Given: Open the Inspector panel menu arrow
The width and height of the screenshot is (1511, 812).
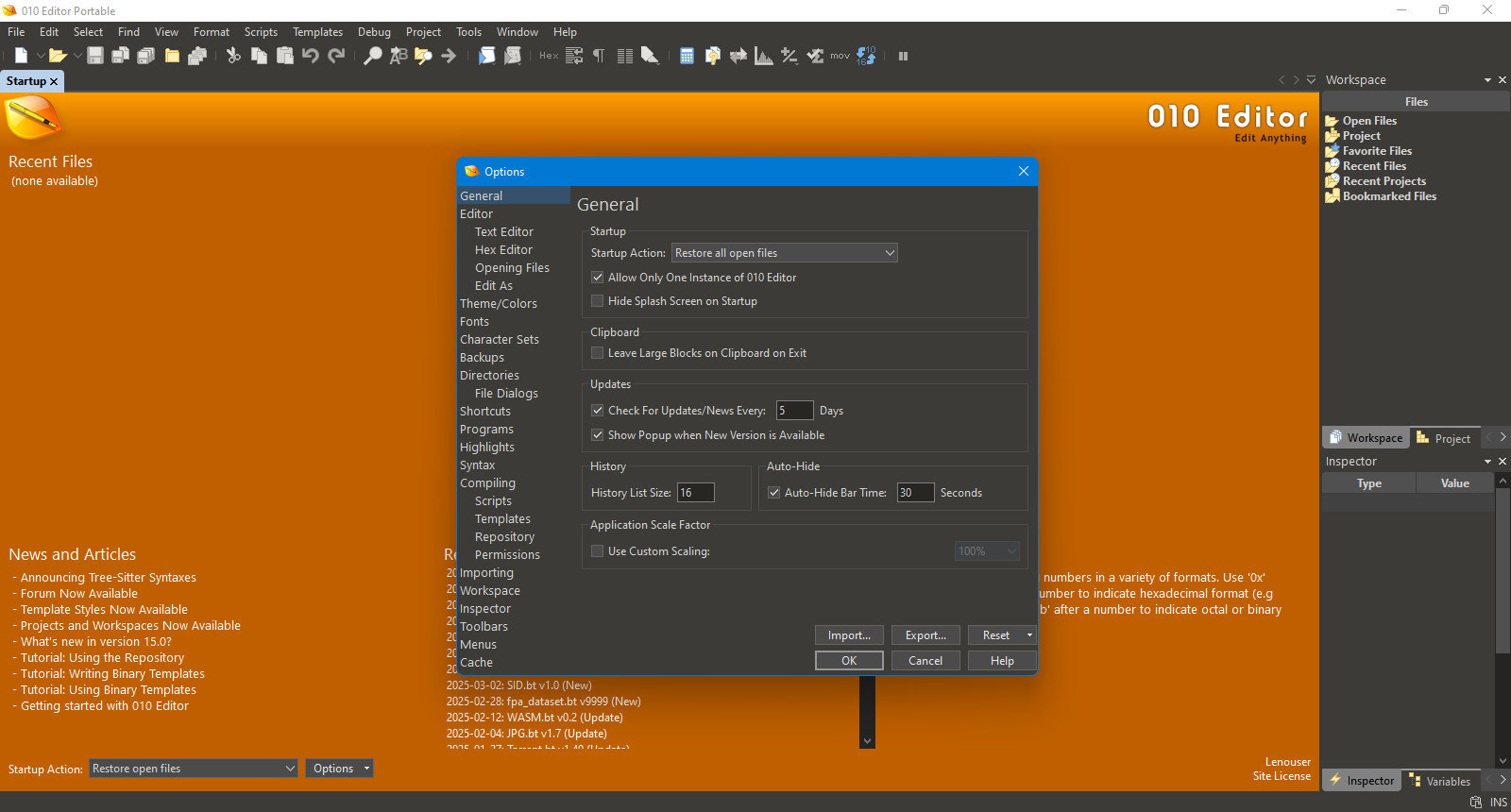Looking at the screenshot, I should point(1487,462).
